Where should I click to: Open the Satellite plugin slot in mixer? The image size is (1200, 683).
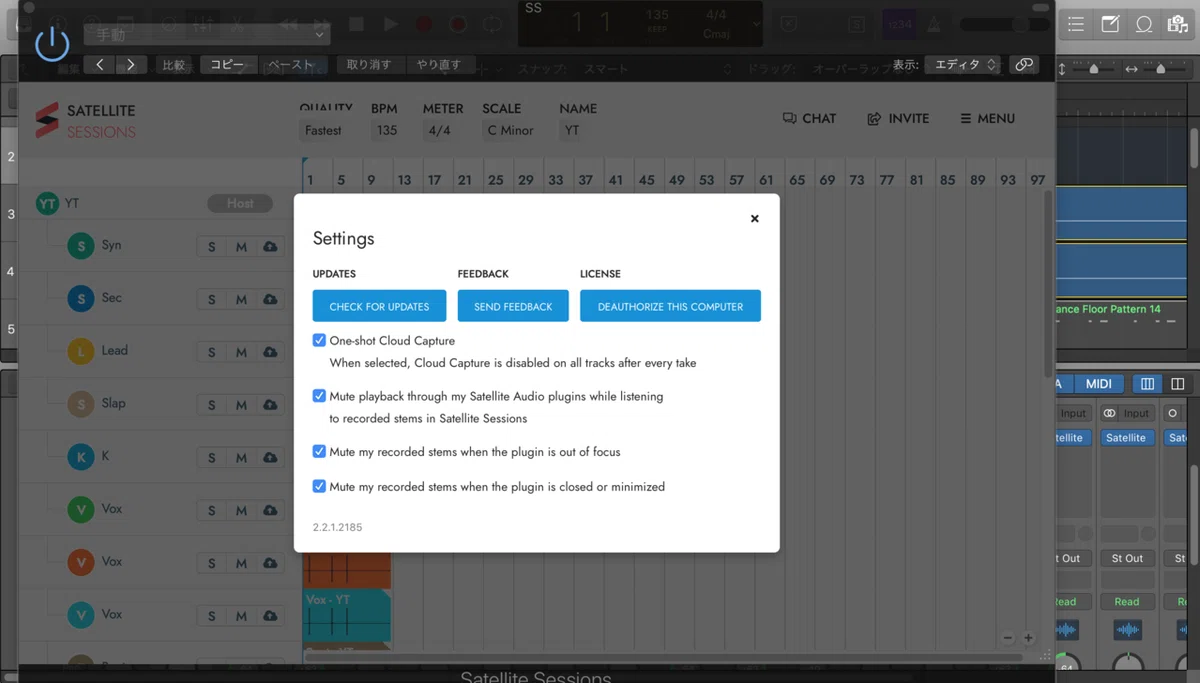coord(1126,437)
